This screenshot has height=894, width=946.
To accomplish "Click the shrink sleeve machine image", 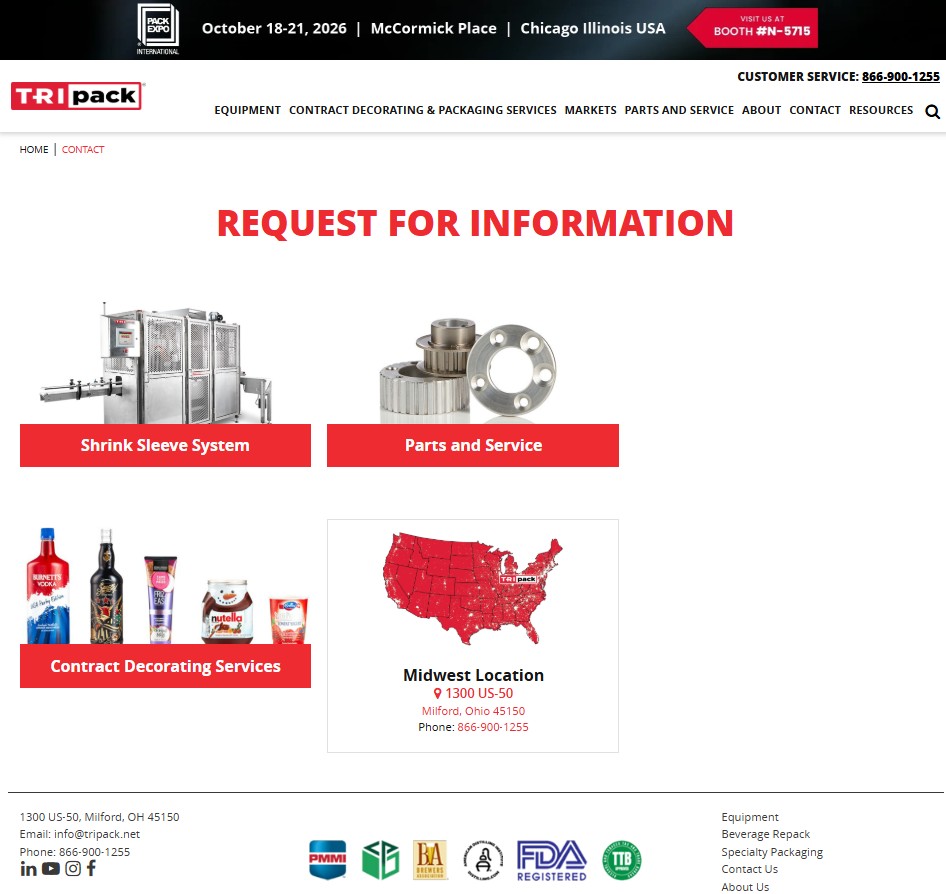I will pos(157,363).
